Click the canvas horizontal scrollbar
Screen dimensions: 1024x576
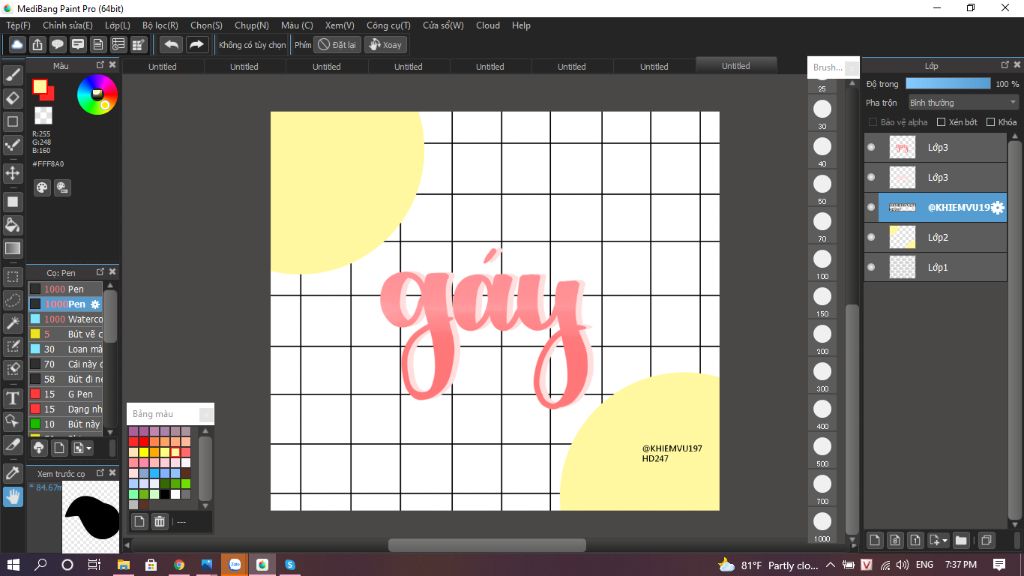487,545
